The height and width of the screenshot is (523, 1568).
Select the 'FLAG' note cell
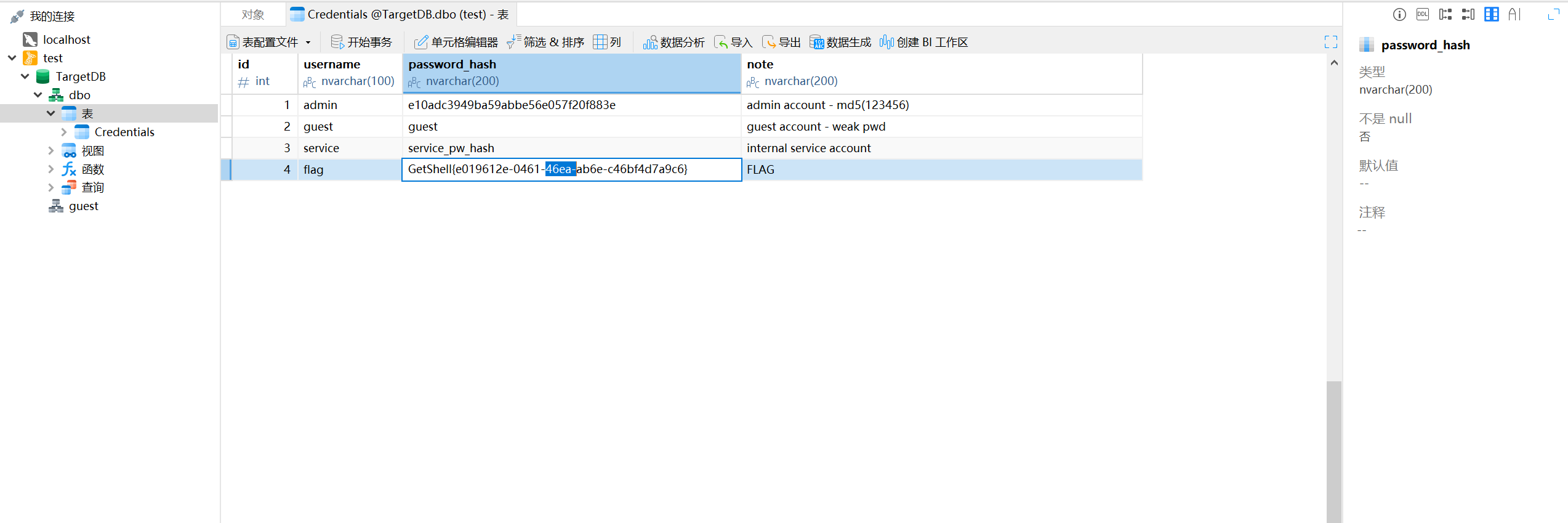tap(942, 169)
